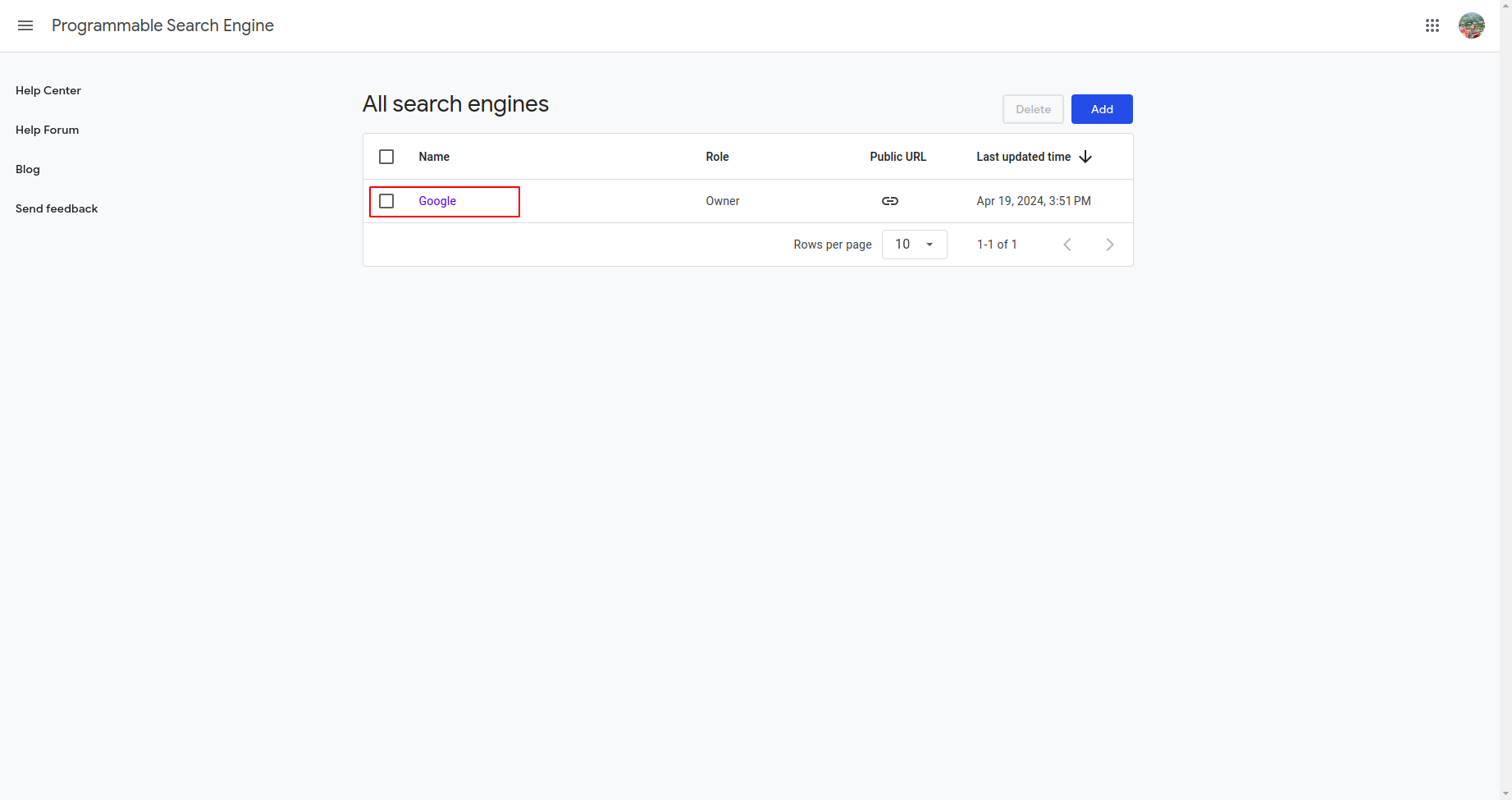
Task: Click the Public URL link icon
Action: (x=889, y=201)
